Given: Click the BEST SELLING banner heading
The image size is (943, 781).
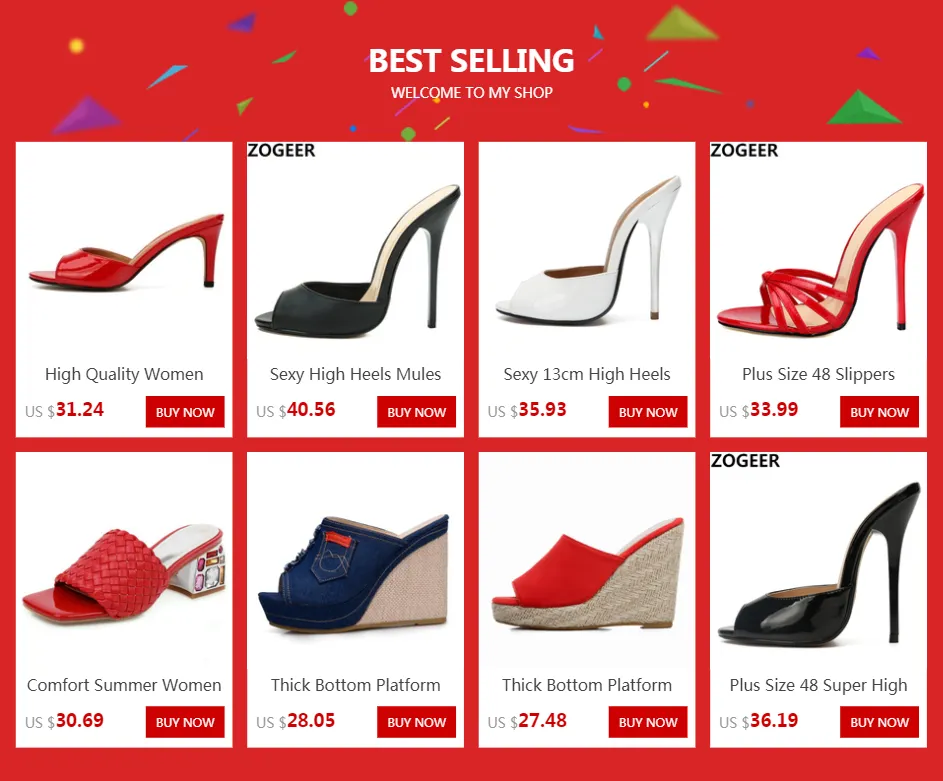Looking at the screenshot, I should coord(472,61).
